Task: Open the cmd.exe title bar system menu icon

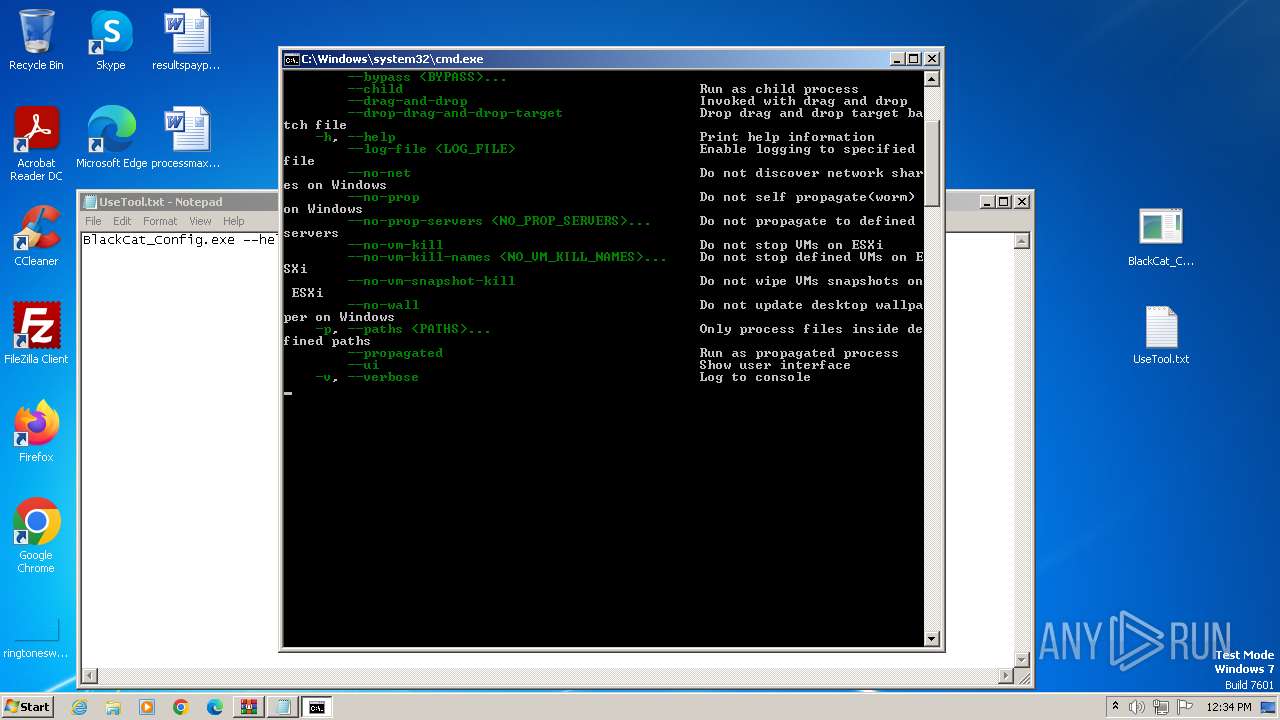Action: pos(291,59)
